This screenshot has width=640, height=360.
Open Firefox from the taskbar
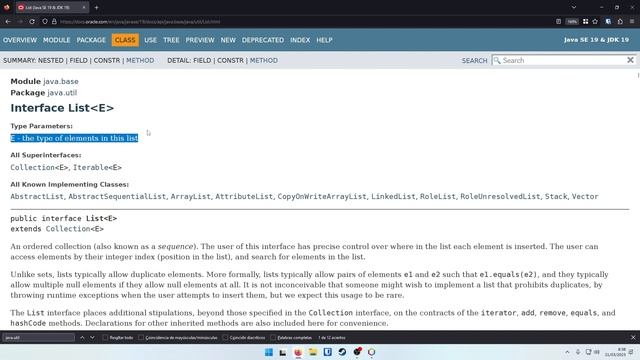pos(298,352)
